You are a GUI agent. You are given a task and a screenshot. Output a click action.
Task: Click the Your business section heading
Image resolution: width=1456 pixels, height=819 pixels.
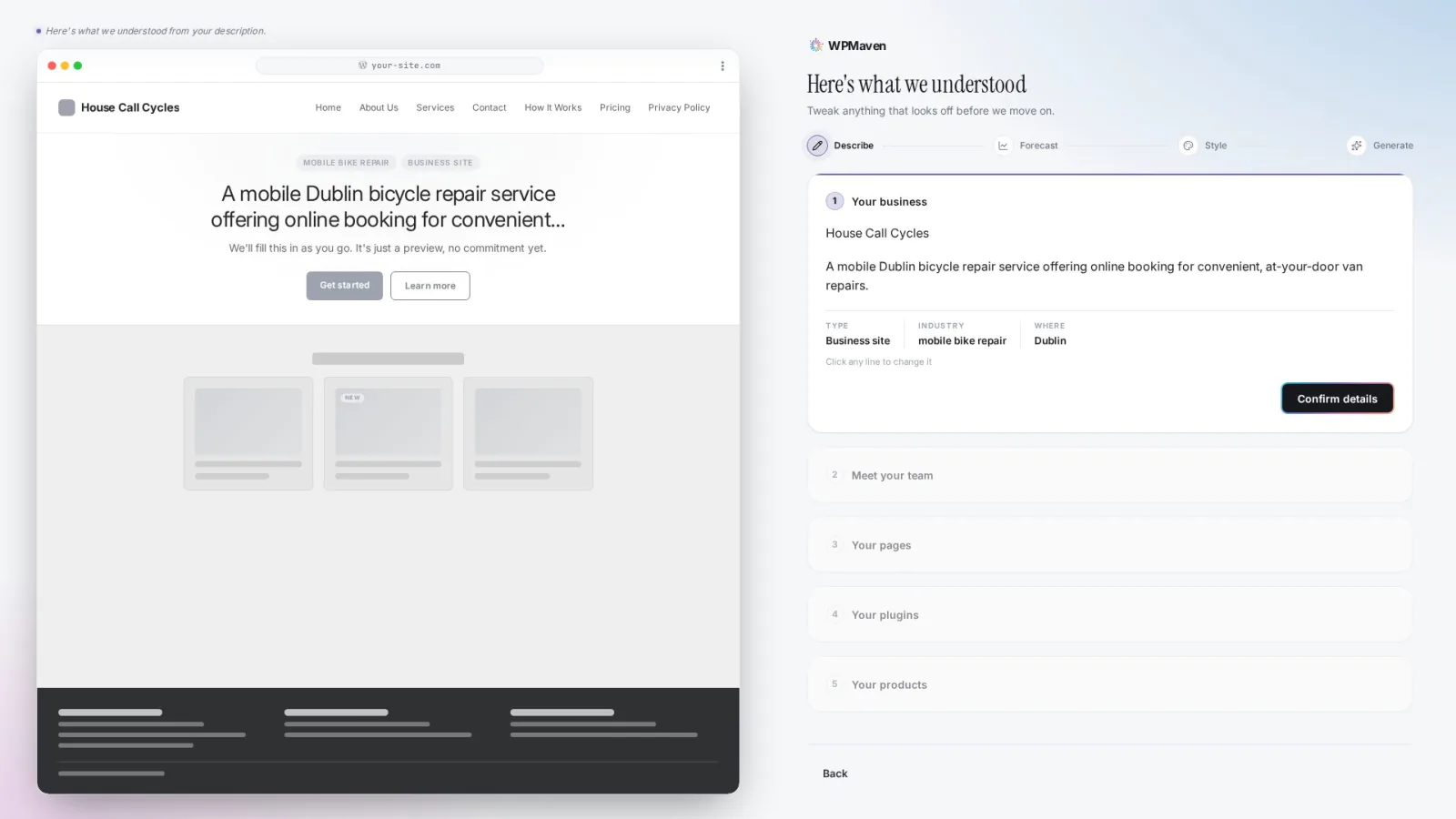(x=889, y=202)
